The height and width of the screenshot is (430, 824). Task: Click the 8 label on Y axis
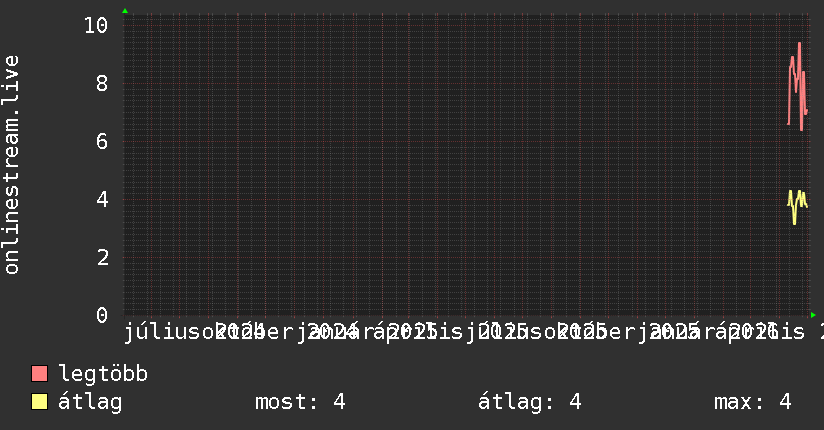click(x=102, y=83)
